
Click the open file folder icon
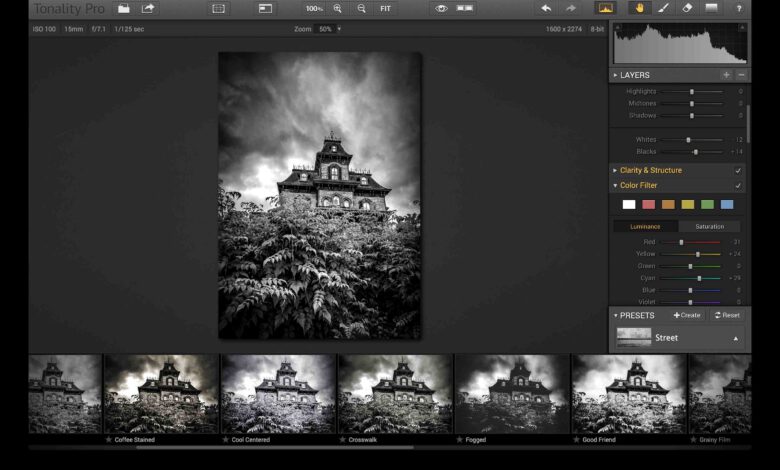click(123, 8)
